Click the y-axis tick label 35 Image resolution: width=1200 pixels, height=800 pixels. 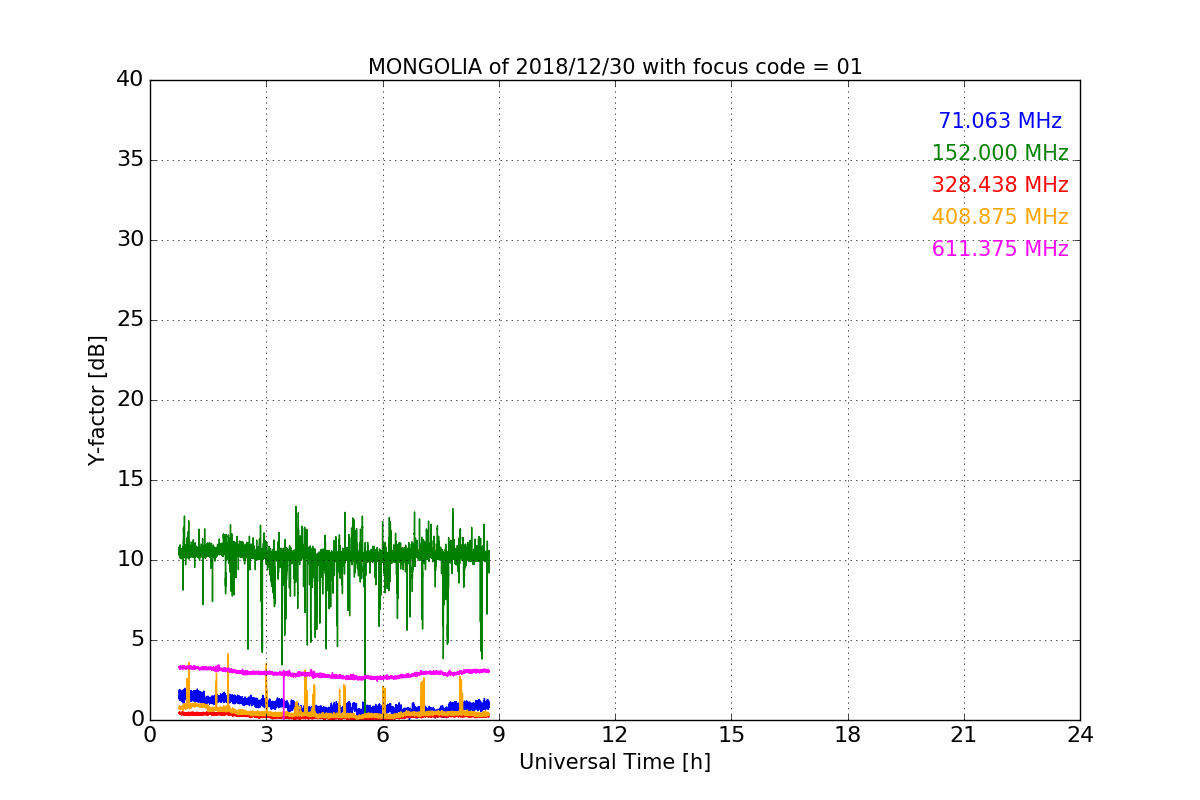point(130,160)
